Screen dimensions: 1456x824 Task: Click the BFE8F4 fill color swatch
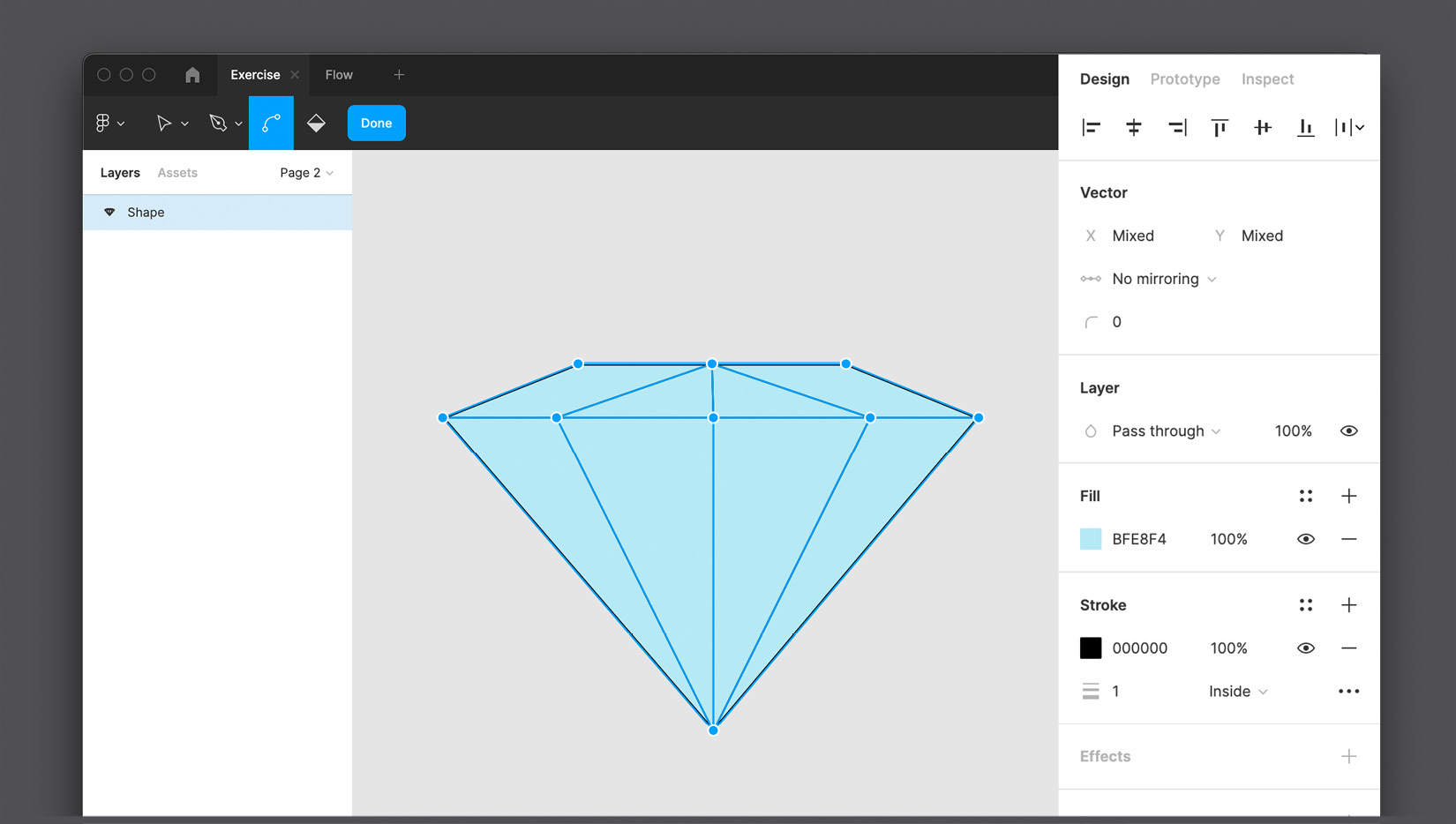(x=1091, y=539)
